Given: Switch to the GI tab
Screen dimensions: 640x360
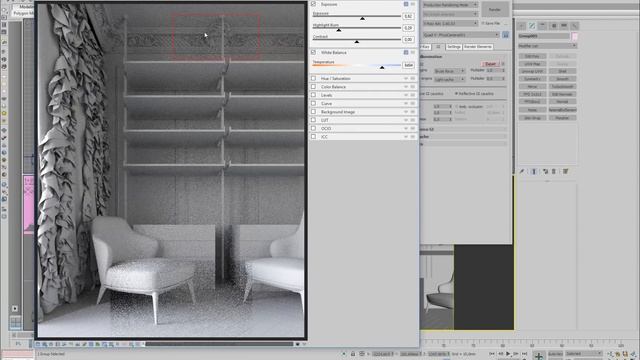Looking at the screenshot, I should click(438, 47).
